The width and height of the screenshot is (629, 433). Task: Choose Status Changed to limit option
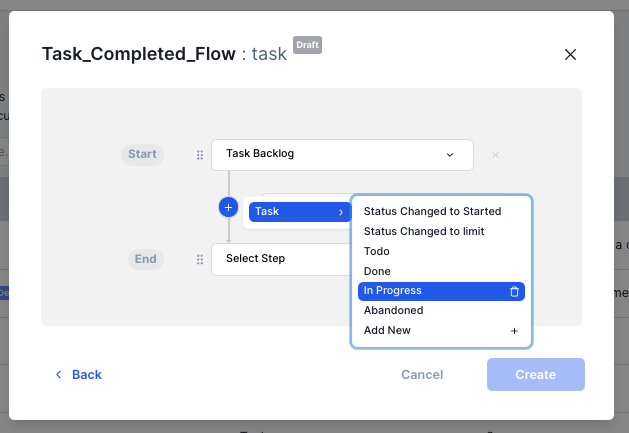(x=424, y=232)
